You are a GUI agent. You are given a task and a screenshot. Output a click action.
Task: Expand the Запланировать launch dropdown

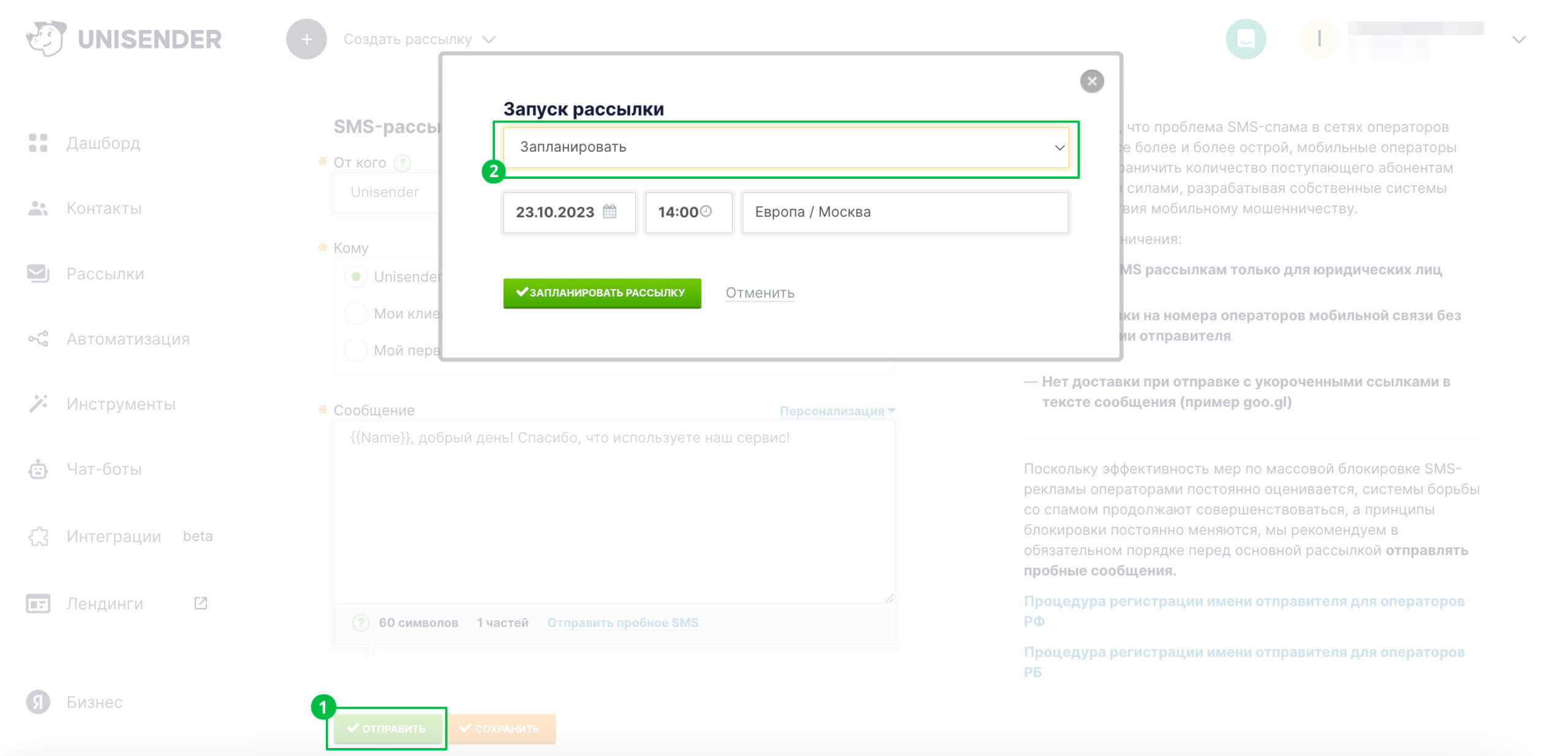click(786, 147)
